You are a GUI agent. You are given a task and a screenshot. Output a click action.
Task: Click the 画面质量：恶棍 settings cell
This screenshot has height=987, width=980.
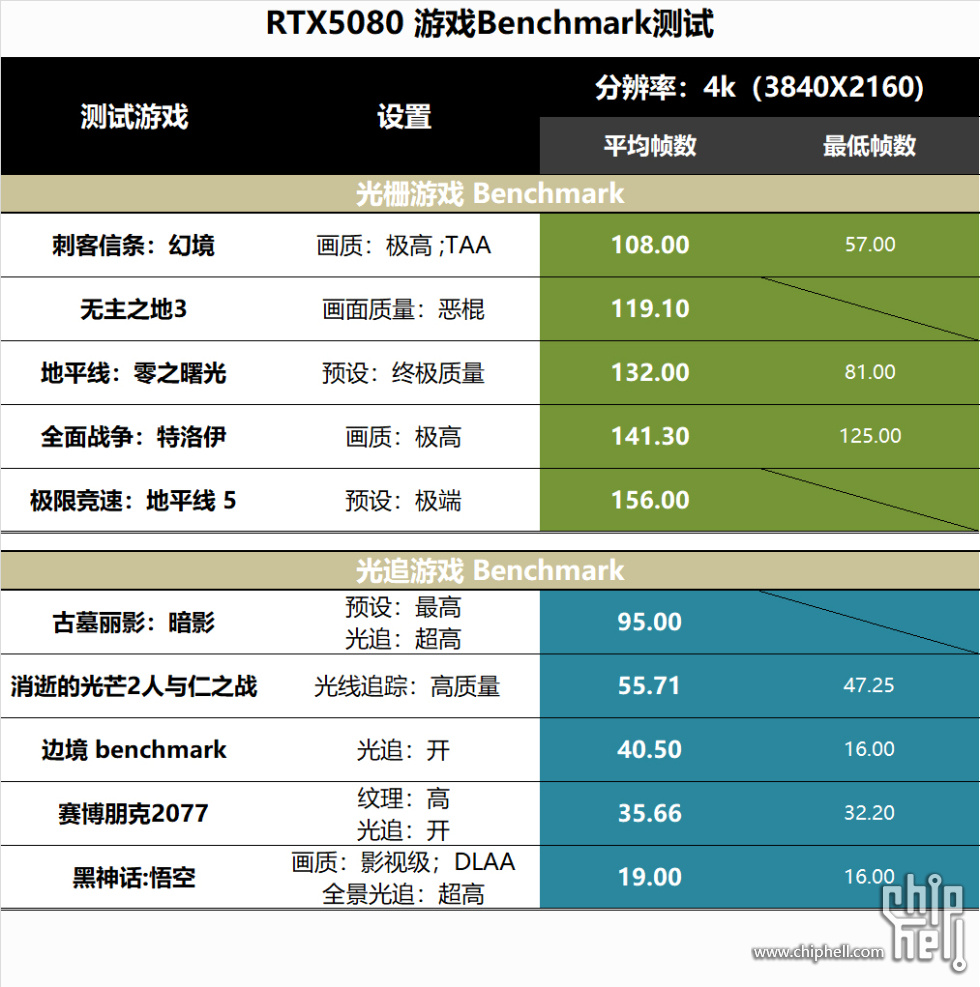coord(403,309)
